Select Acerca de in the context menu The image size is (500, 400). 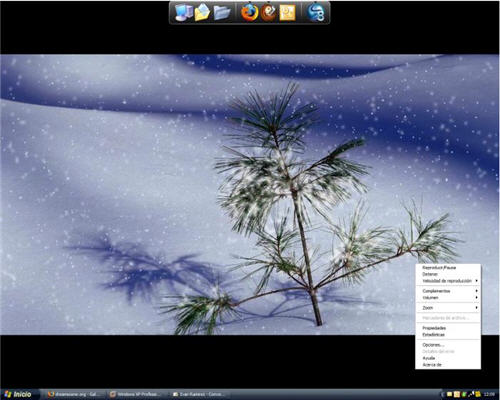[448, 365]
